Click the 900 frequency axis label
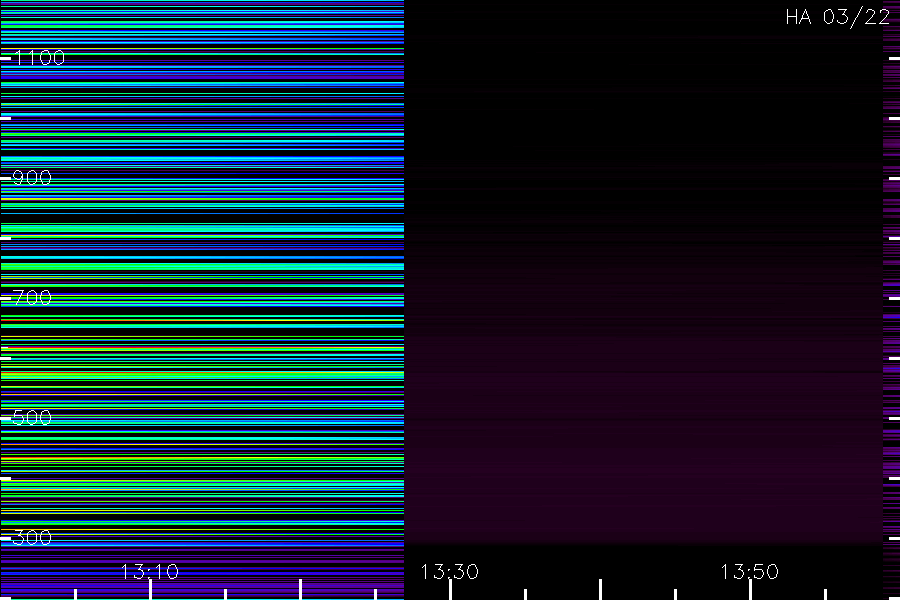 (32, 177)
